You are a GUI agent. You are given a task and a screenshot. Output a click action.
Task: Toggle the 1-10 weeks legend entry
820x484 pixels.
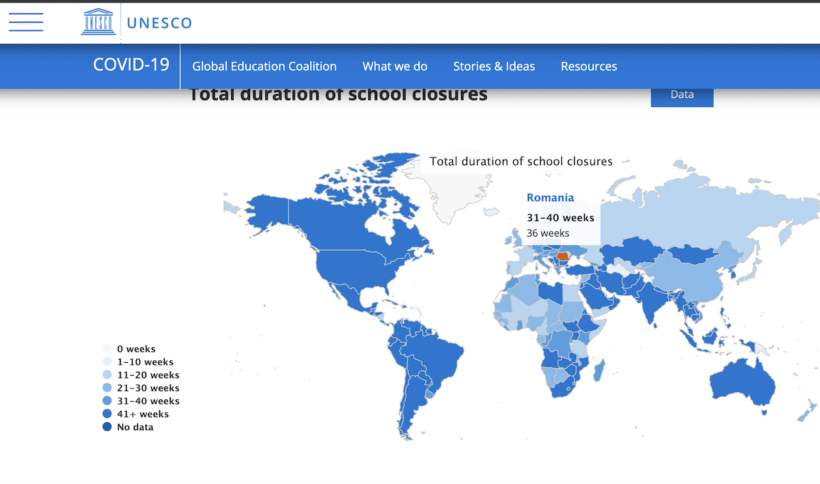tap(138, 362)
